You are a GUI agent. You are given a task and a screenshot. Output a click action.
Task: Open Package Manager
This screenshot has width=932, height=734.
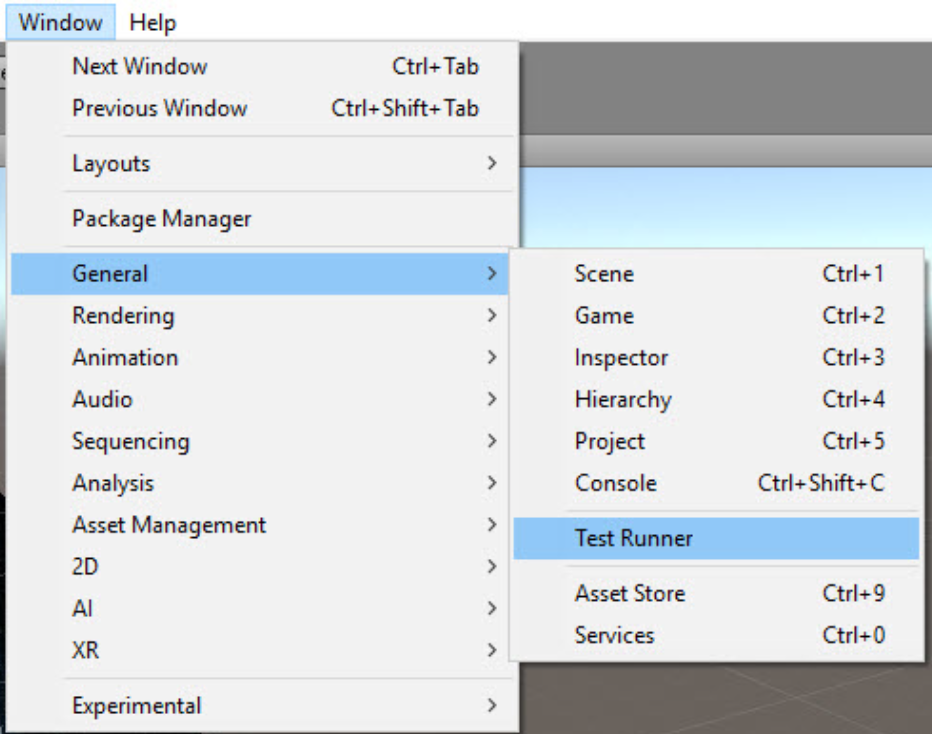point(162,219)
